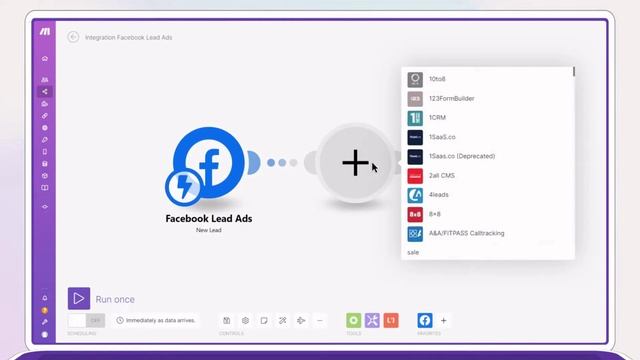
Task: Open the orange Text parser icon
Action: pos(391,320)
